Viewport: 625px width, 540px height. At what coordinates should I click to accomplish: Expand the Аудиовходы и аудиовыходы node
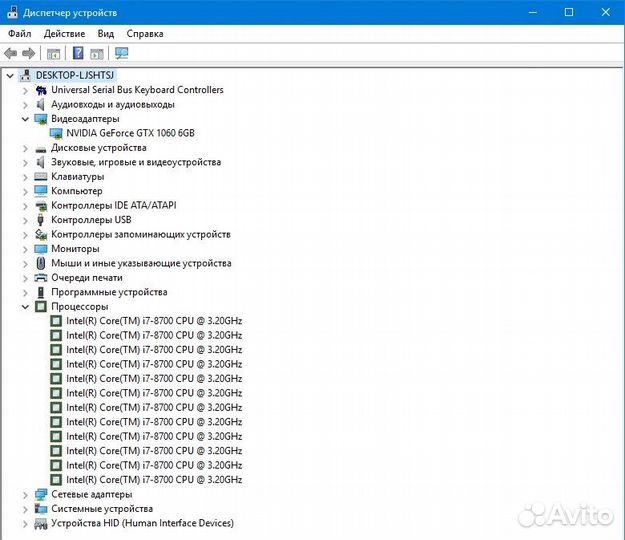[x=26, y=104]
